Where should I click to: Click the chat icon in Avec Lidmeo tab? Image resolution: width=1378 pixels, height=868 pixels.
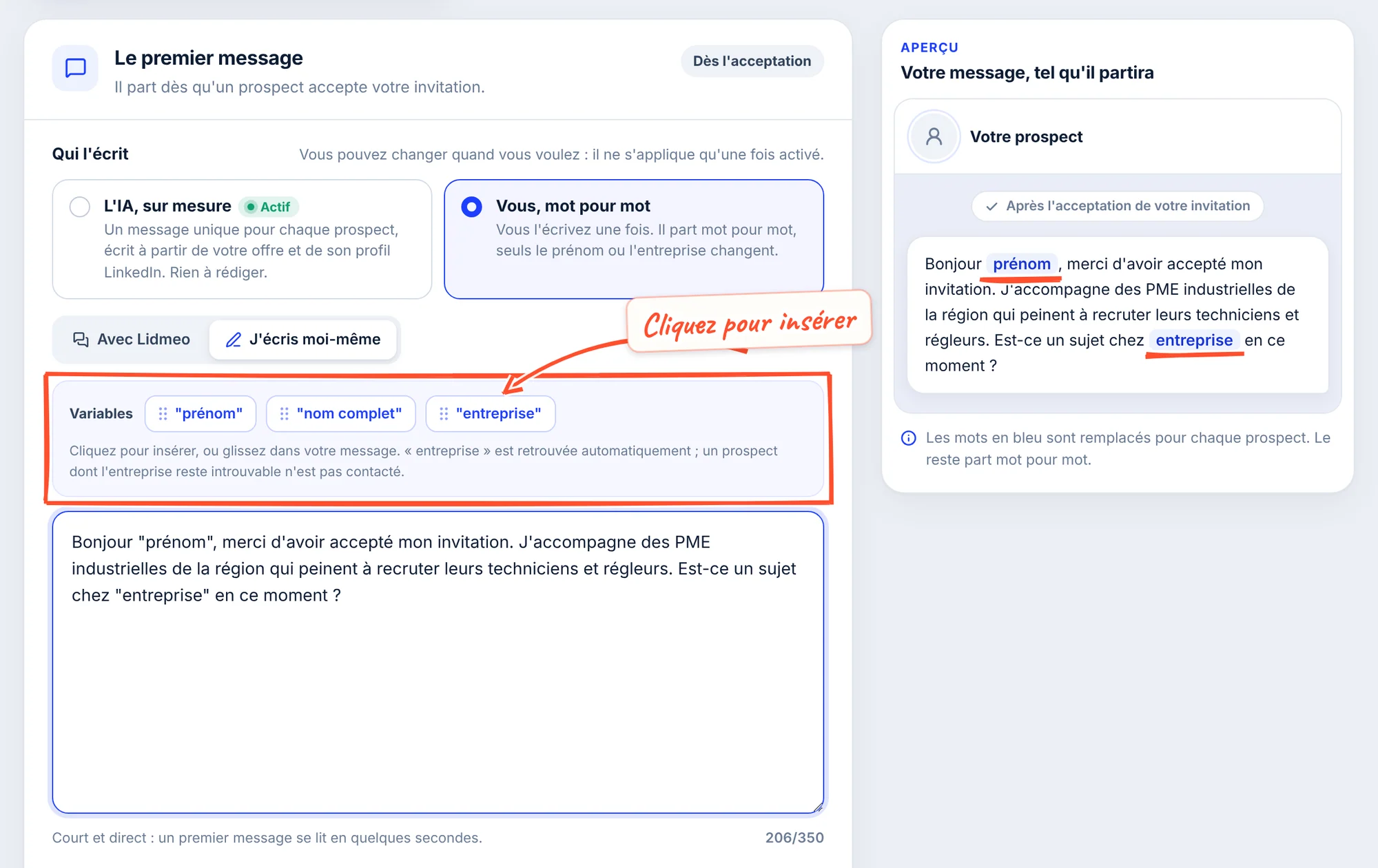[x=81, y=340]
